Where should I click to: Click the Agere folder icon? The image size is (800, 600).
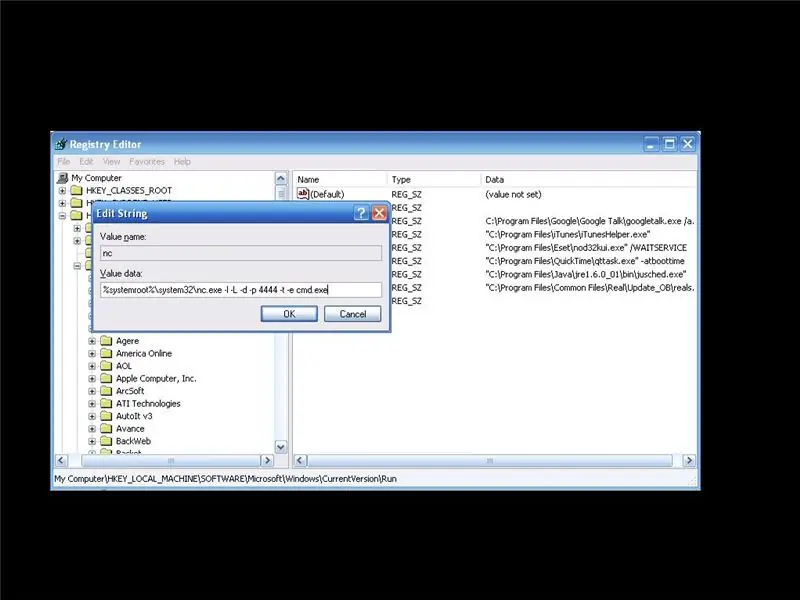pyautogui.click(x=106, y=340)
